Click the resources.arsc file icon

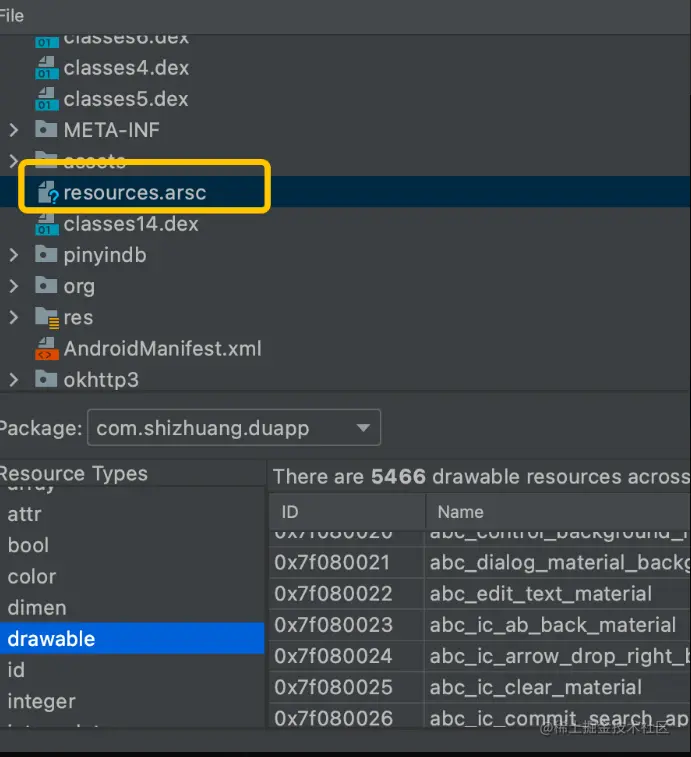coord(48,193)
